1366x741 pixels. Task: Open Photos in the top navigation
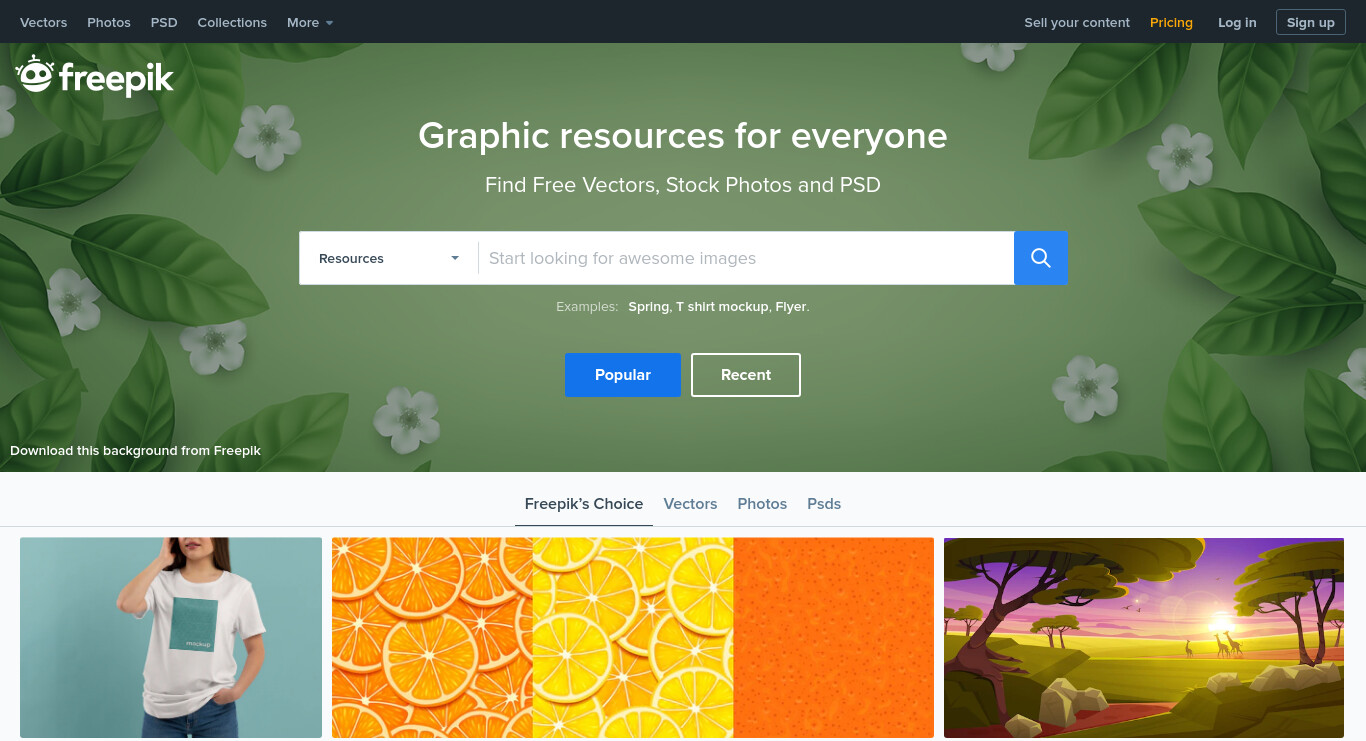coord(109,22)
